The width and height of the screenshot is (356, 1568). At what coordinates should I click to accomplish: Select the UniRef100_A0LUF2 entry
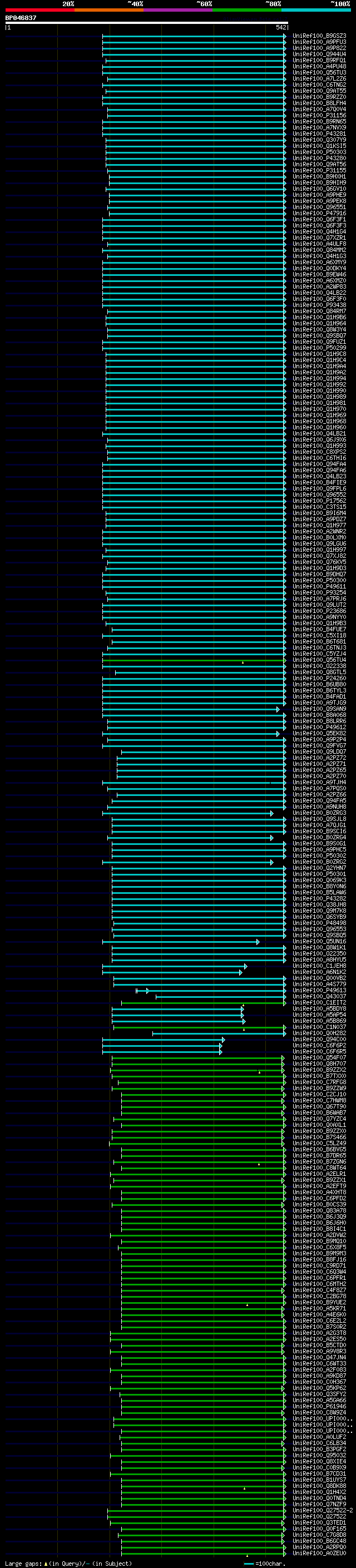pos(319,1437)
